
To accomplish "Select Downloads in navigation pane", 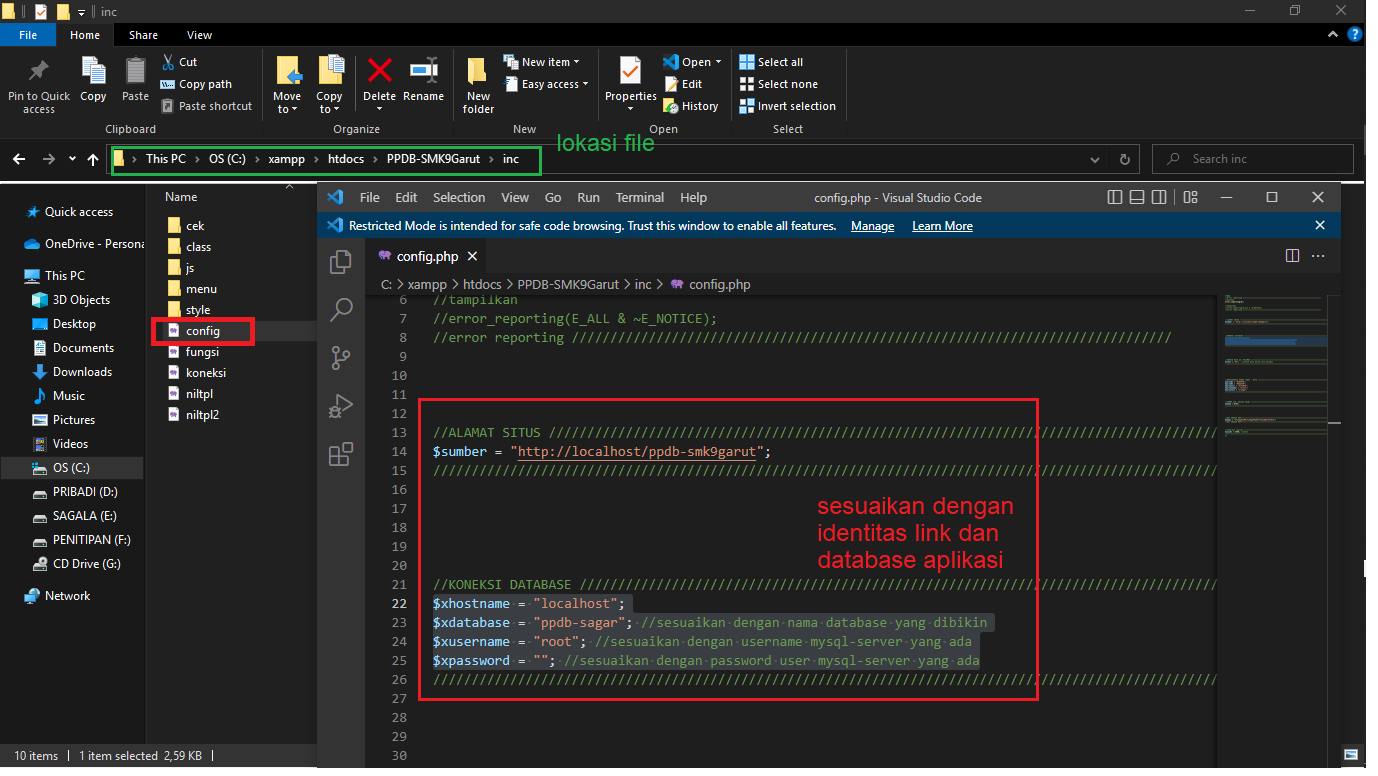I will click(71, 372).
